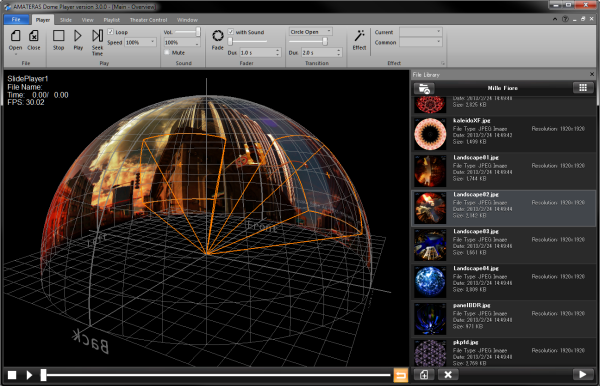Click the play triangle in bottom player bar
This screenshot has height=386, width=600.
coord(29,375)
